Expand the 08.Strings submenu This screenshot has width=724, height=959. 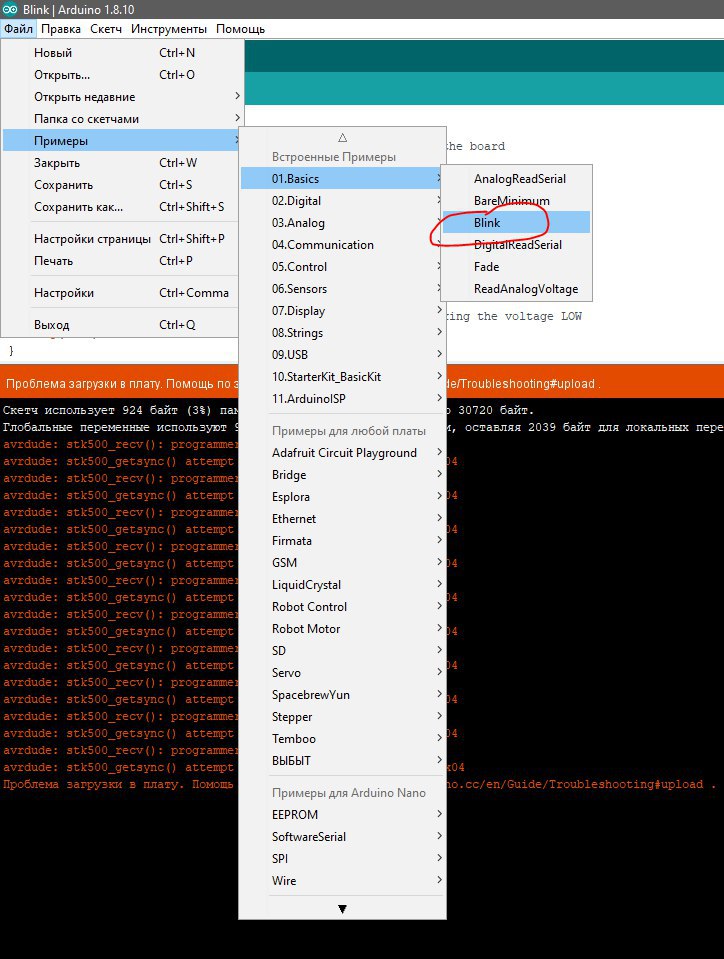tap(342, 333)
